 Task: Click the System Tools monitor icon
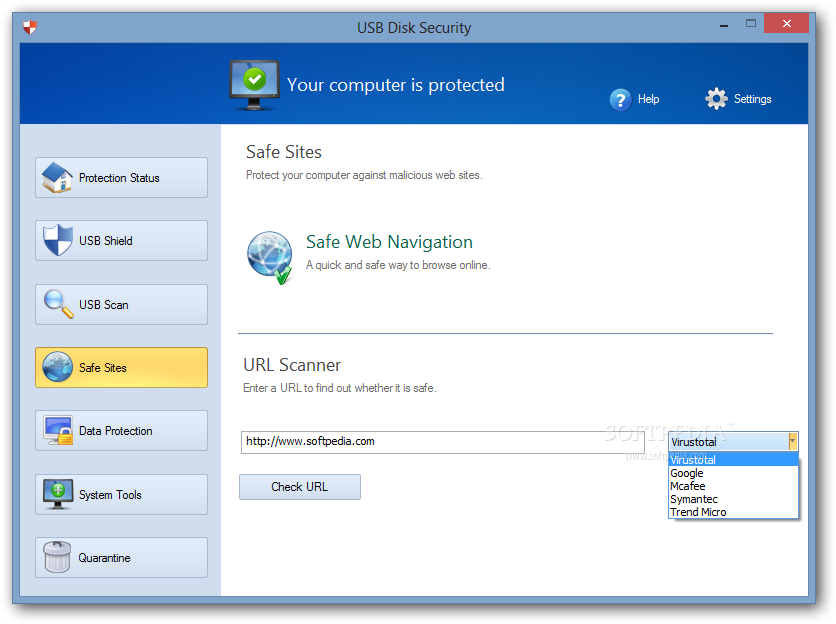pyautogui.click(x=58, y=494)
